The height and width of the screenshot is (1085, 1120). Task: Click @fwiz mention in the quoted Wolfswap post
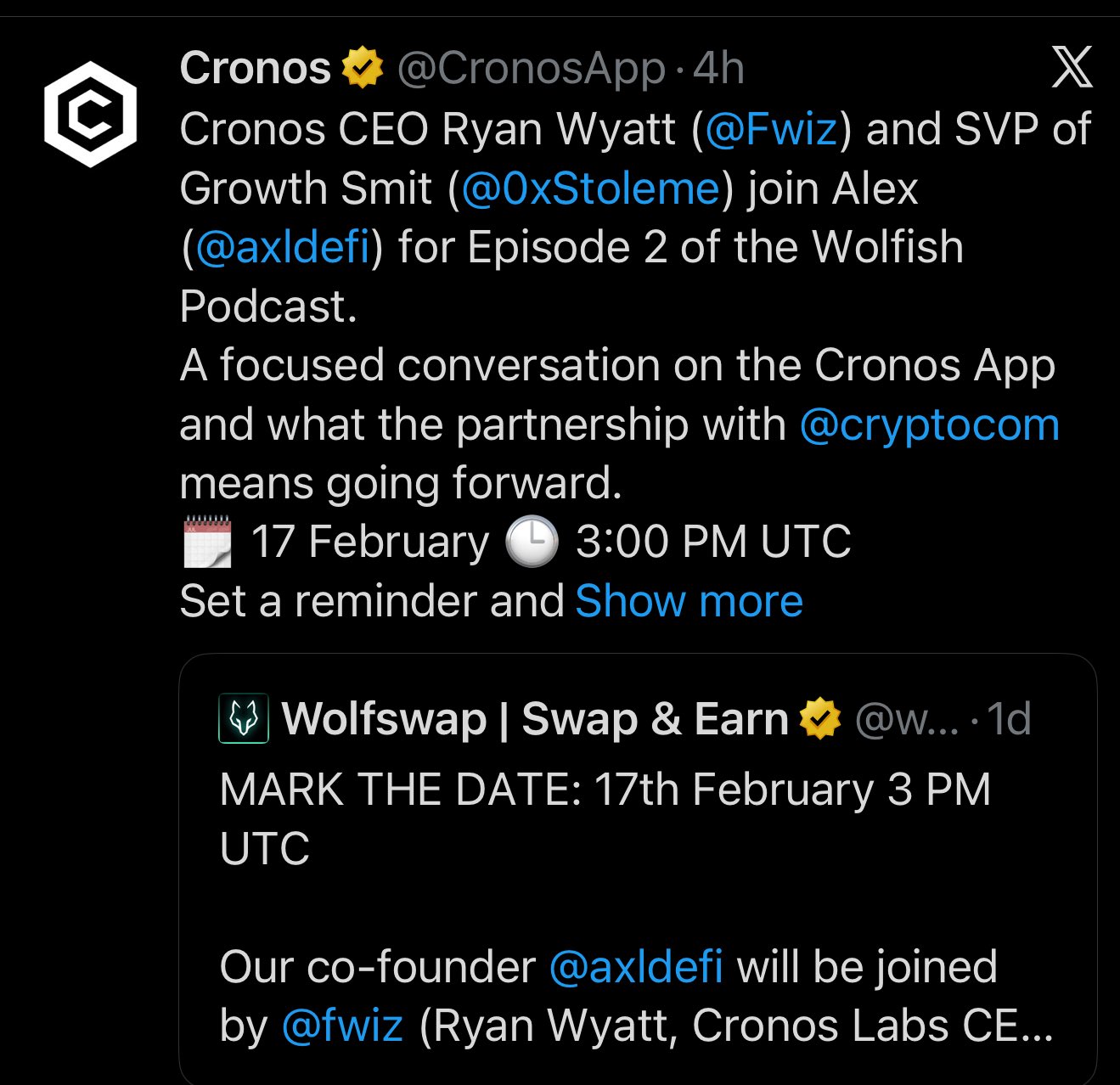[341, 1026]
